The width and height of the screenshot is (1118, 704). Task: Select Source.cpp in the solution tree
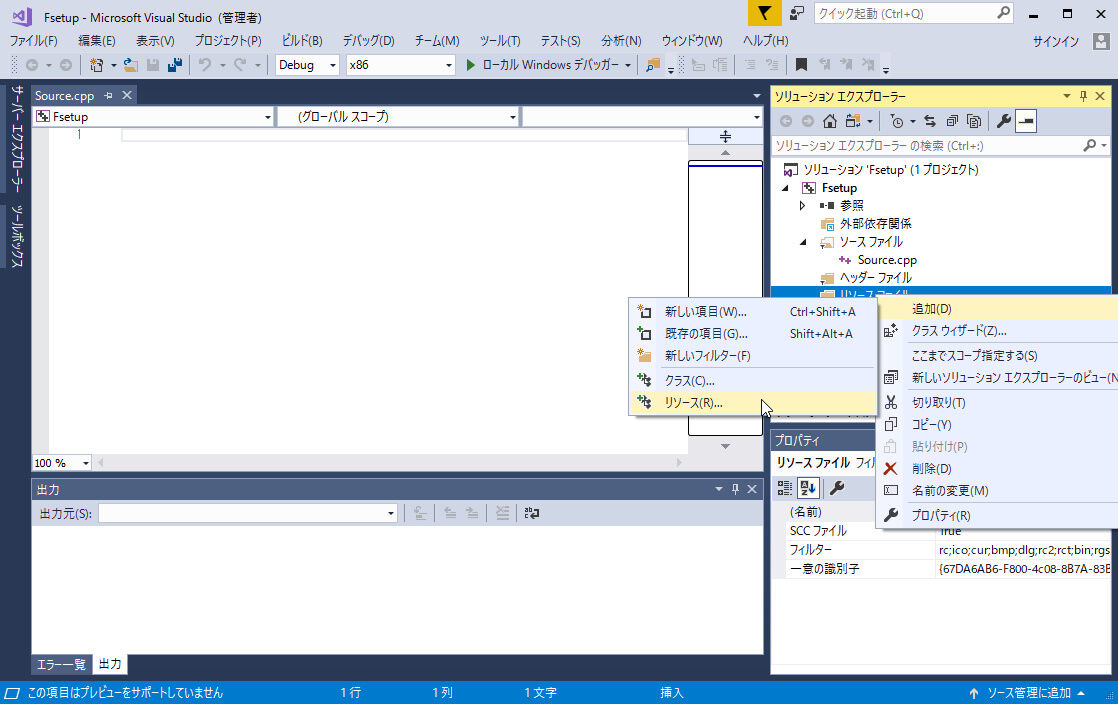coord(887,260)
